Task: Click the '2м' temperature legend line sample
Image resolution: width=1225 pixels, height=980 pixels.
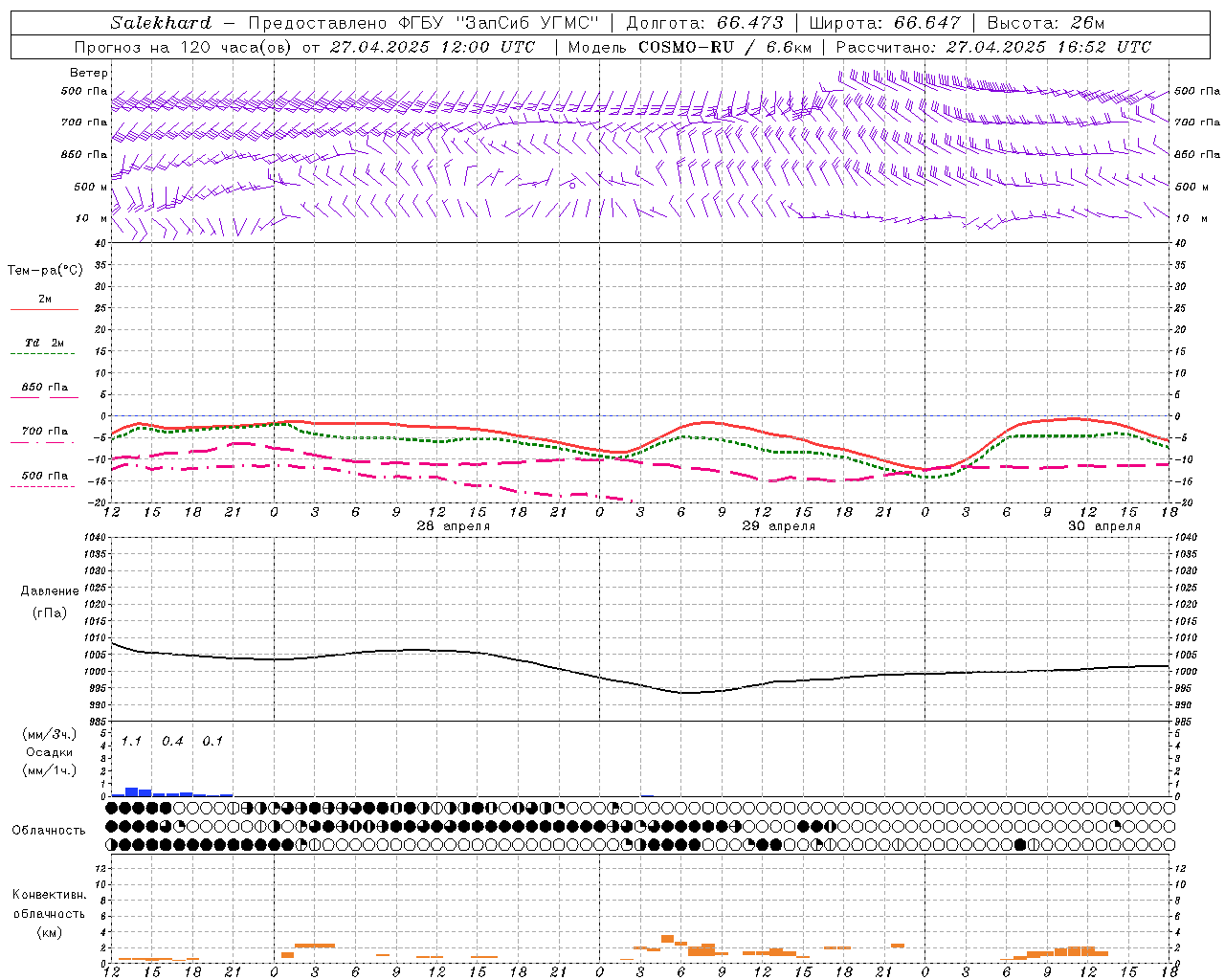Action: tap(45, 310)
